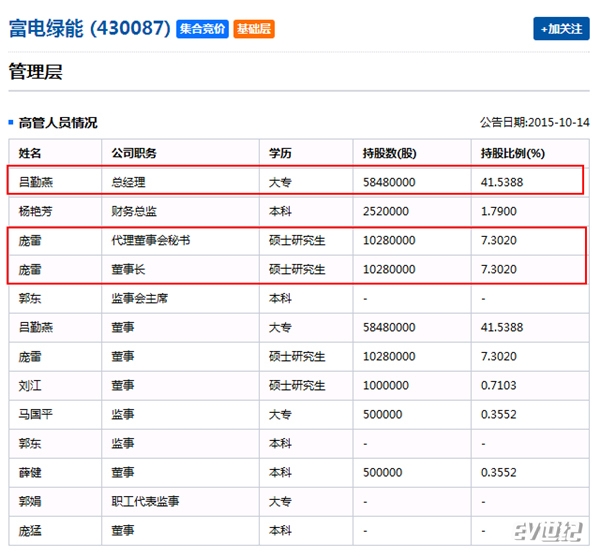Viewport: 600px width, 556px height.
Task: Select the name 庞猛
Action: tap(30, 531)
